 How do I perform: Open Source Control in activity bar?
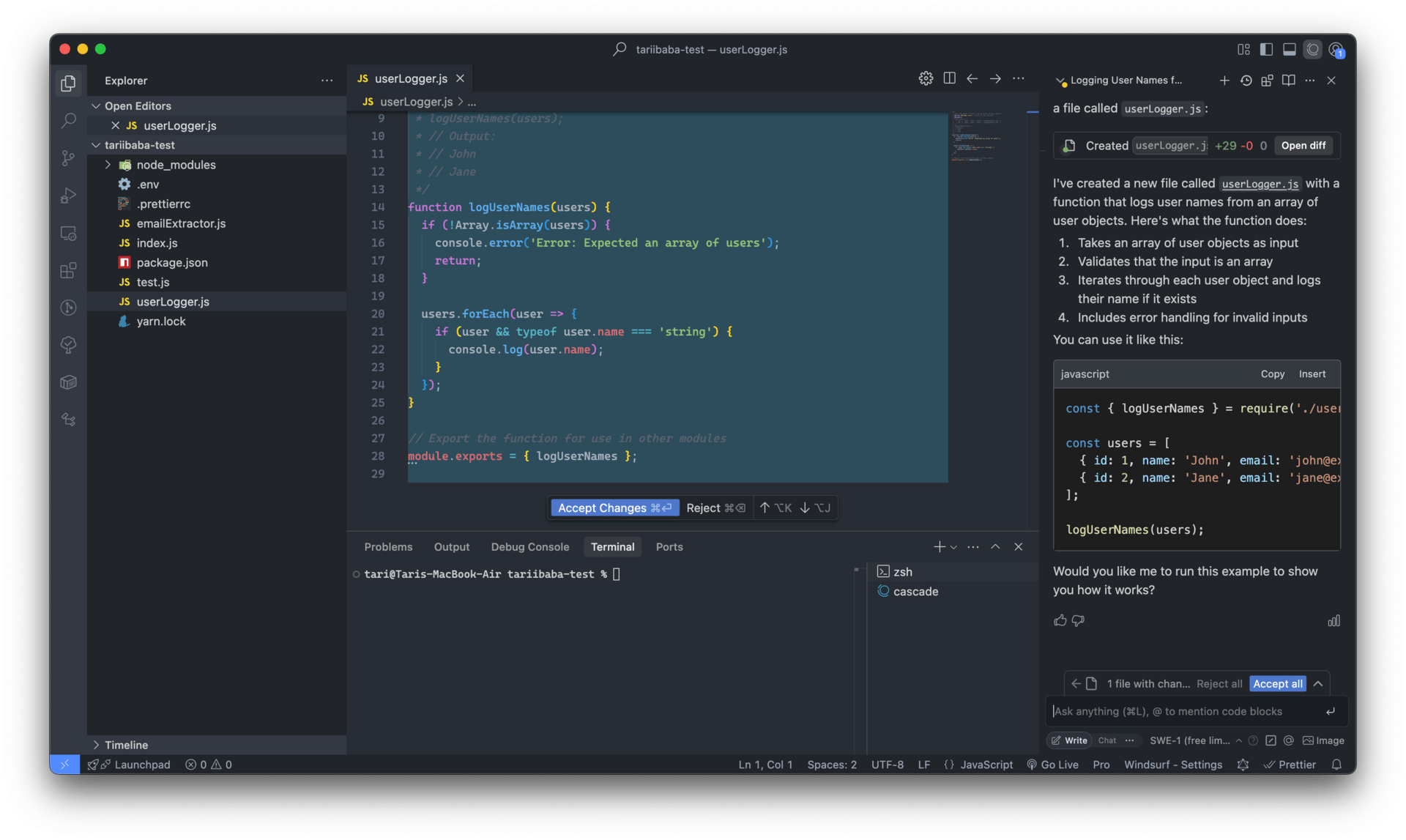[68, 158]
